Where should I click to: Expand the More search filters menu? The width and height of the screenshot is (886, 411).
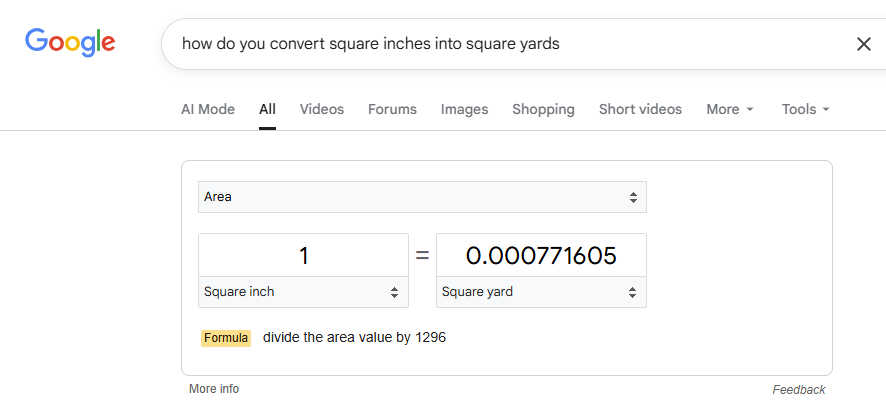coord(729,109)
